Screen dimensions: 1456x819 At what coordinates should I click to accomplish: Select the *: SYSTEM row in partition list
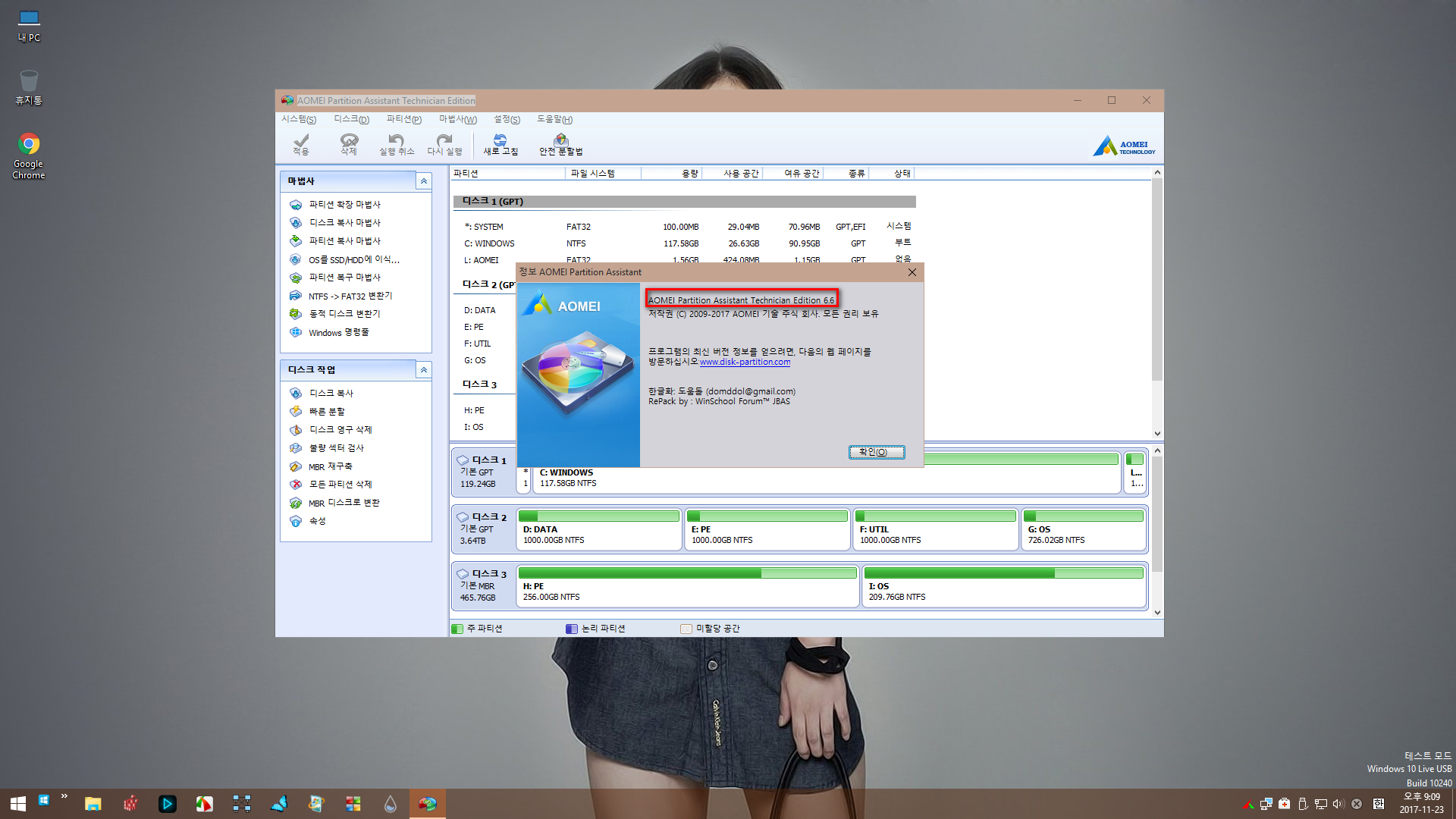(x=684, y=227)
